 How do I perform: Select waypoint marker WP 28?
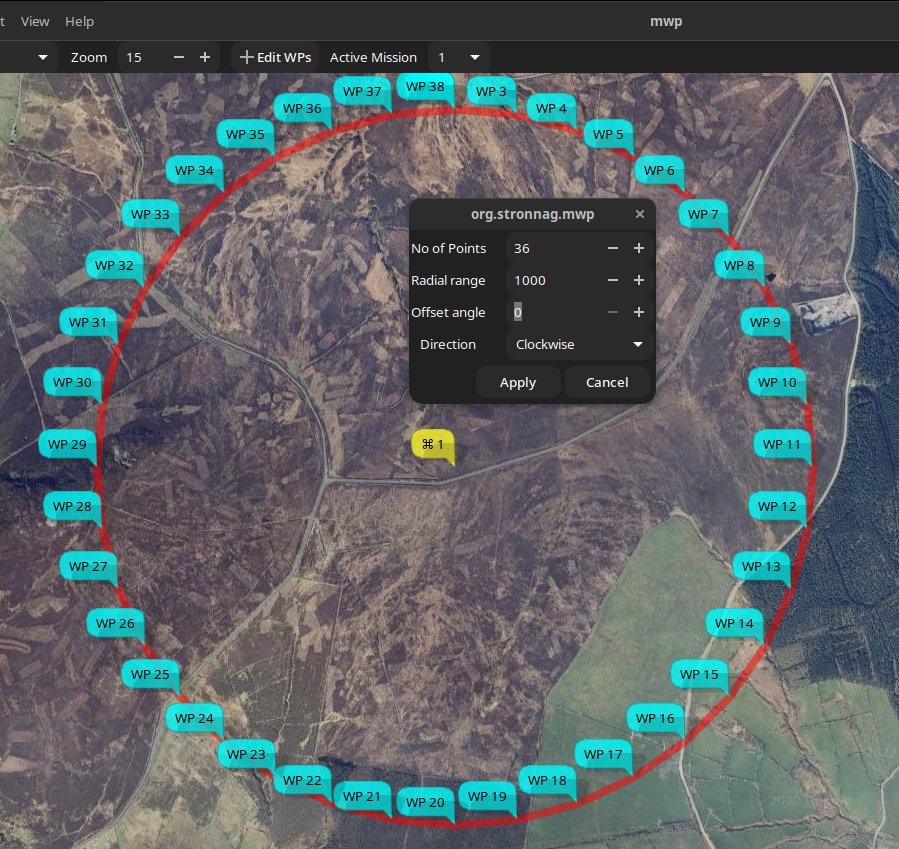tap(72, 507)
